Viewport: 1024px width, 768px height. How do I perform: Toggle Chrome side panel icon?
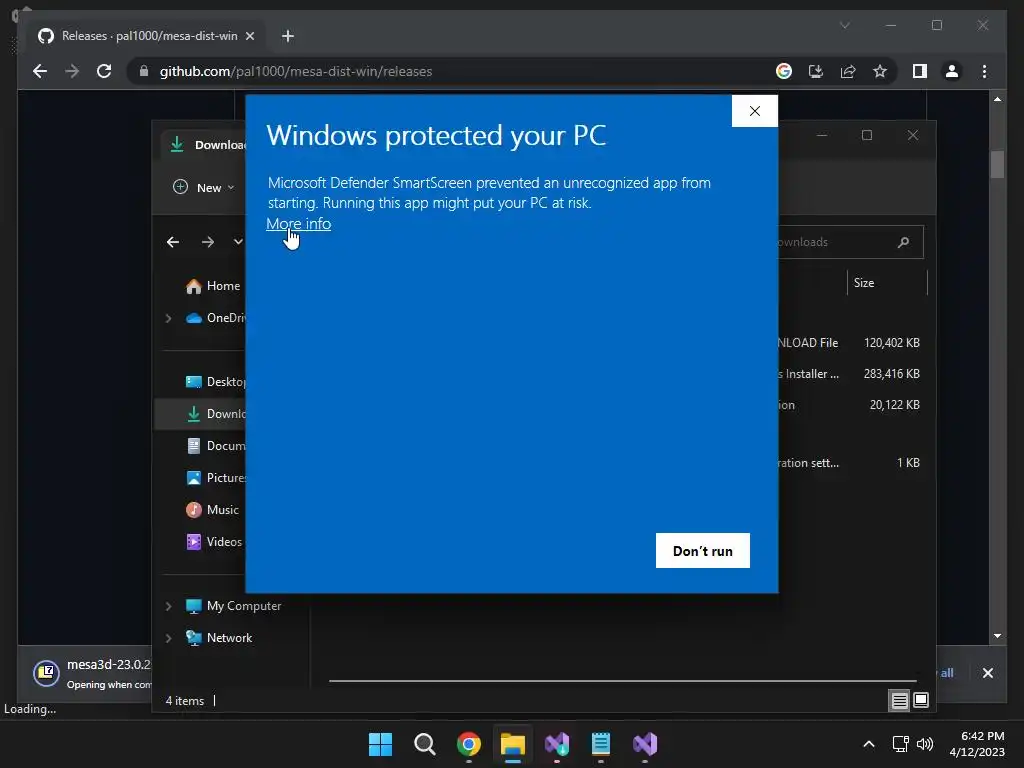(x=920, y=71)
